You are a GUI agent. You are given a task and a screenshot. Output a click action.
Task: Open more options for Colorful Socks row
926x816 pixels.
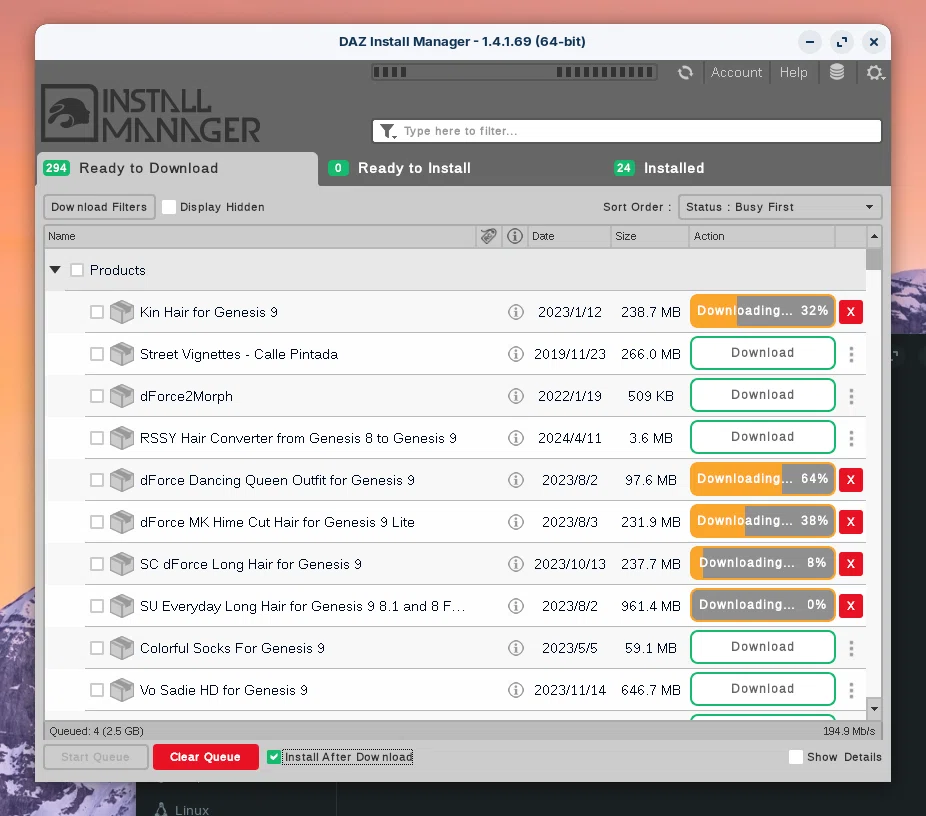point(851,648)
